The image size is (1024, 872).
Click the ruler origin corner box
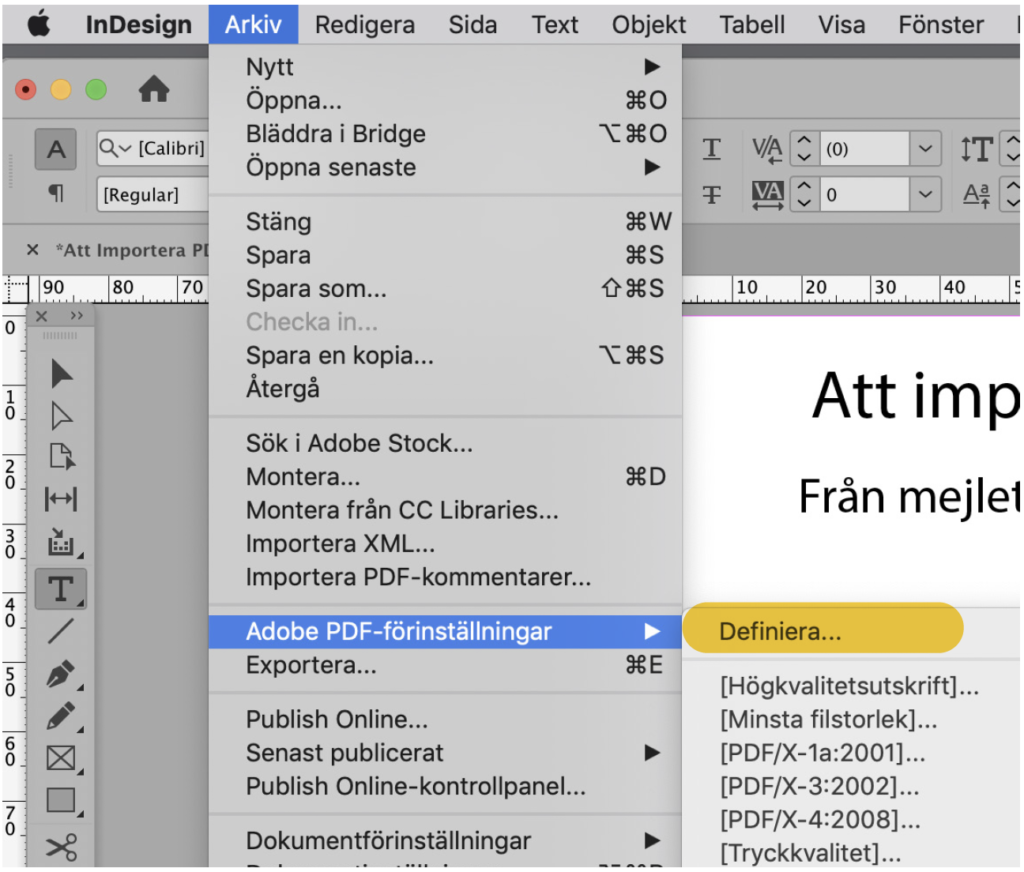15,289
